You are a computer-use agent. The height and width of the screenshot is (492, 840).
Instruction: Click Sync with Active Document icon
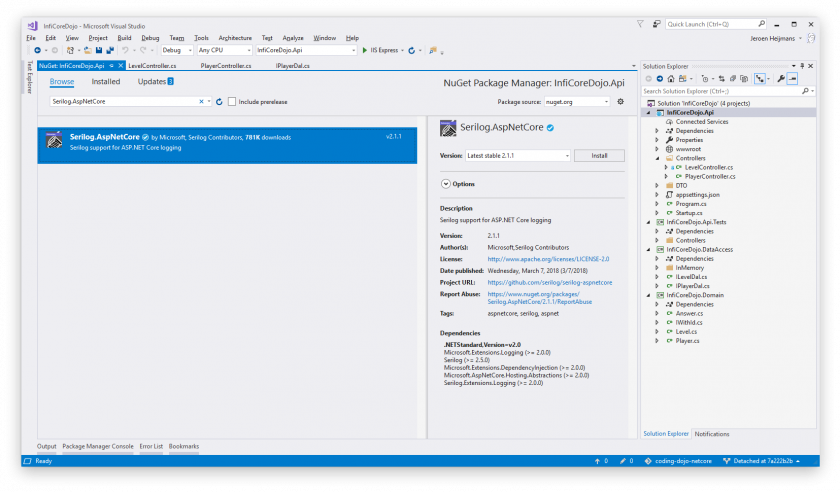point(722,79)
